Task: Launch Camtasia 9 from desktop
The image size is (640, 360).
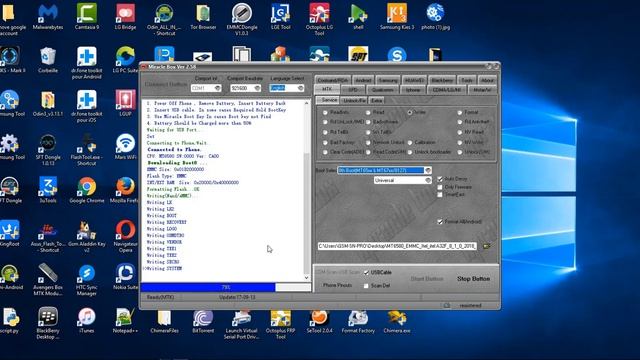Action: pos(87,17)
